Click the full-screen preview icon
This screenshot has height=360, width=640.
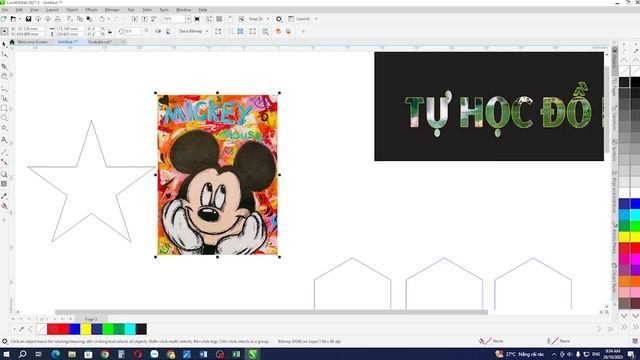197,19
